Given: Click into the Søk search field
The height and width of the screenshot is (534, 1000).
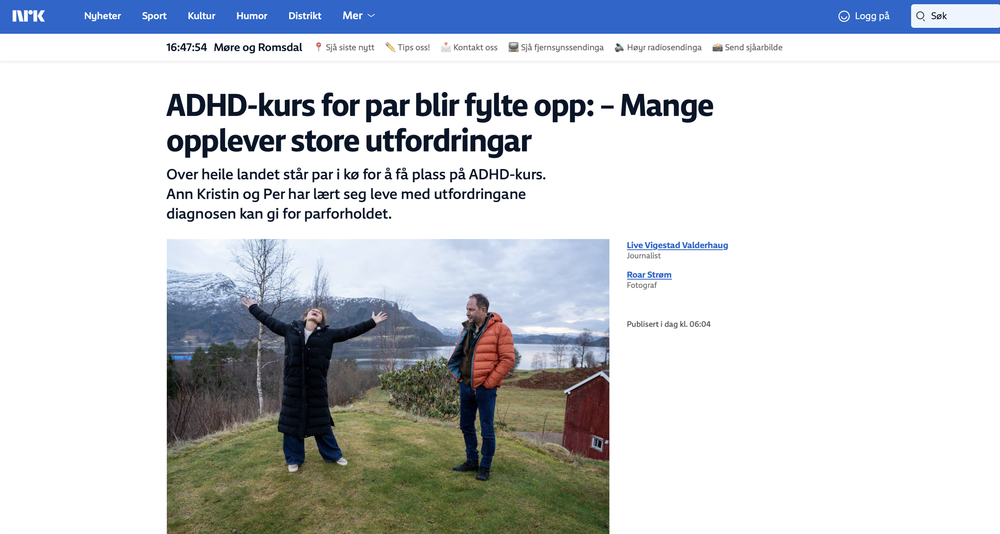Looking at the screenshot, I should pos(955,17).
